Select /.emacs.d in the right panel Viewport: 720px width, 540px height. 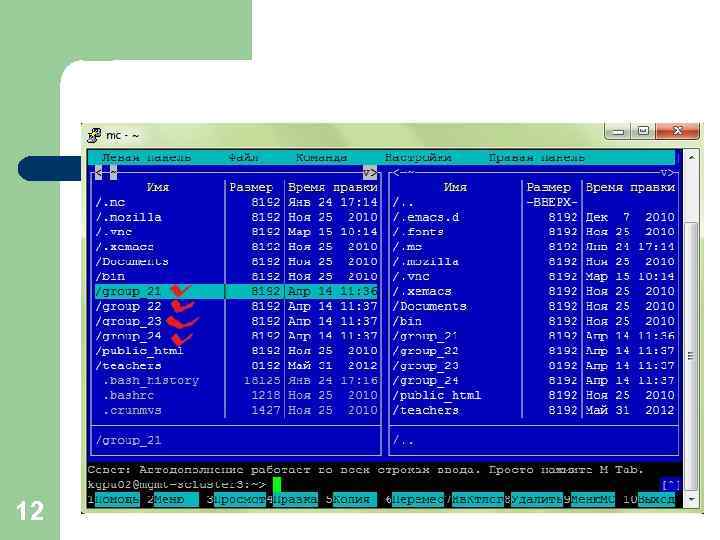[534, 217]
